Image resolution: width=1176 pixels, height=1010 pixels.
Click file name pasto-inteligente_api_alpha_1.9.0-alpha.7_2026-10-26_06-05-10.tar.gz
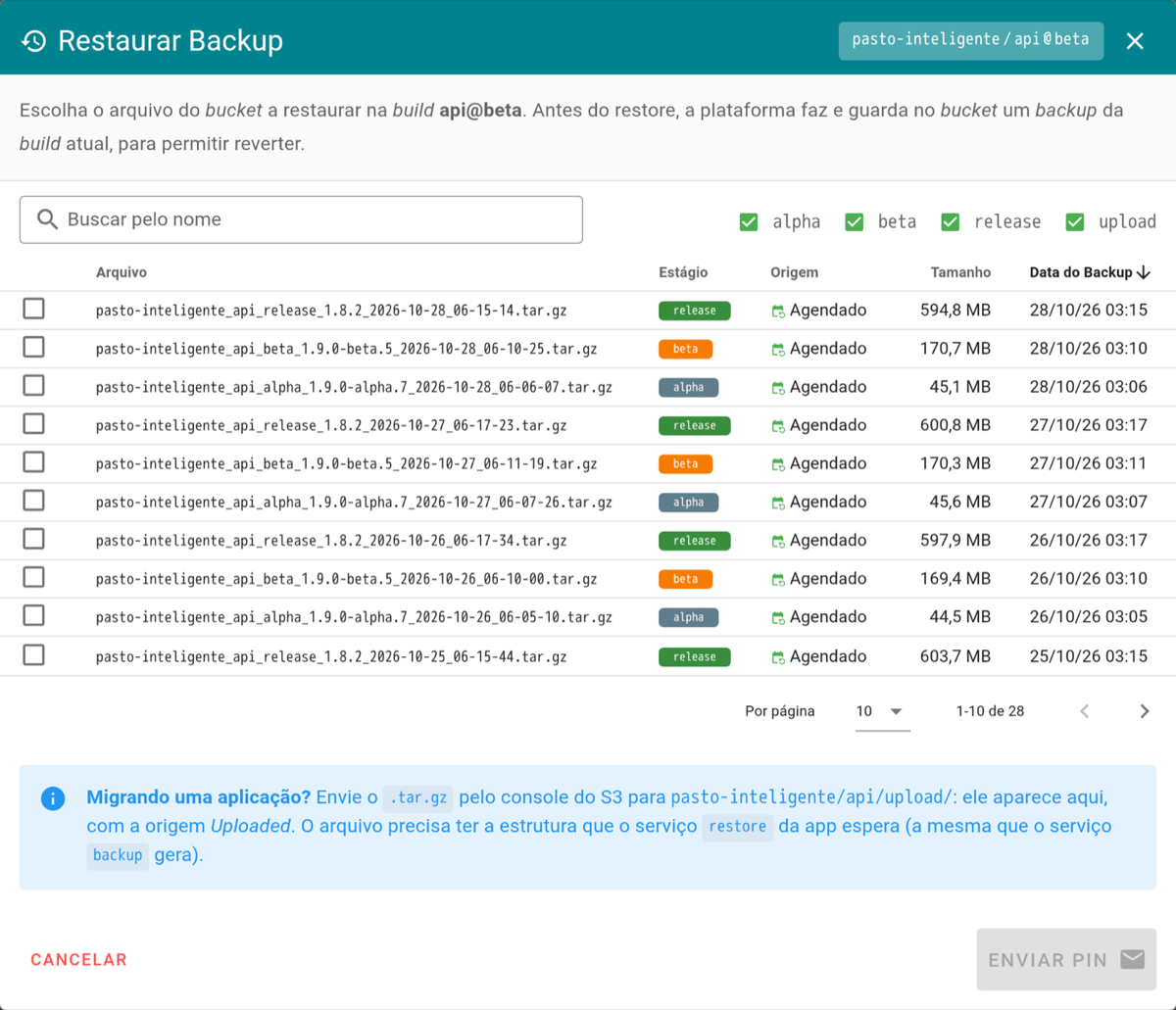pyautogui.click(x=354, y=617)
